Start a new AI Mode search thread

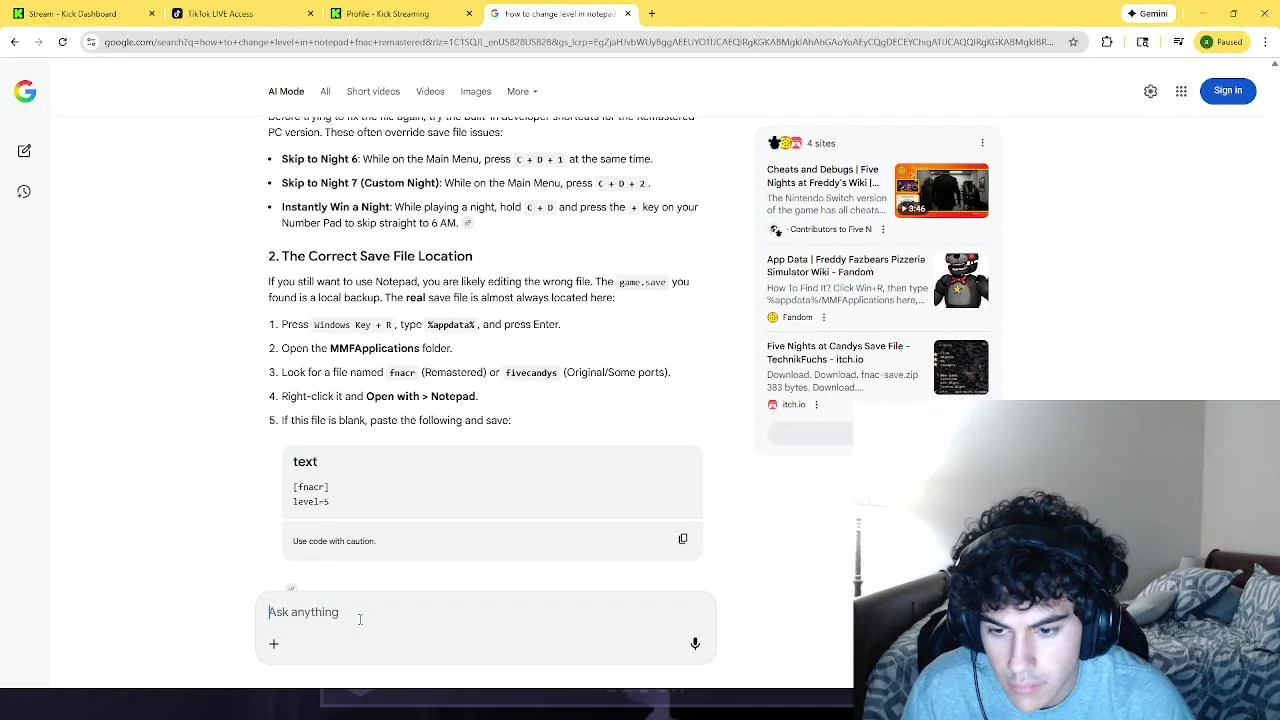[24, 151]
